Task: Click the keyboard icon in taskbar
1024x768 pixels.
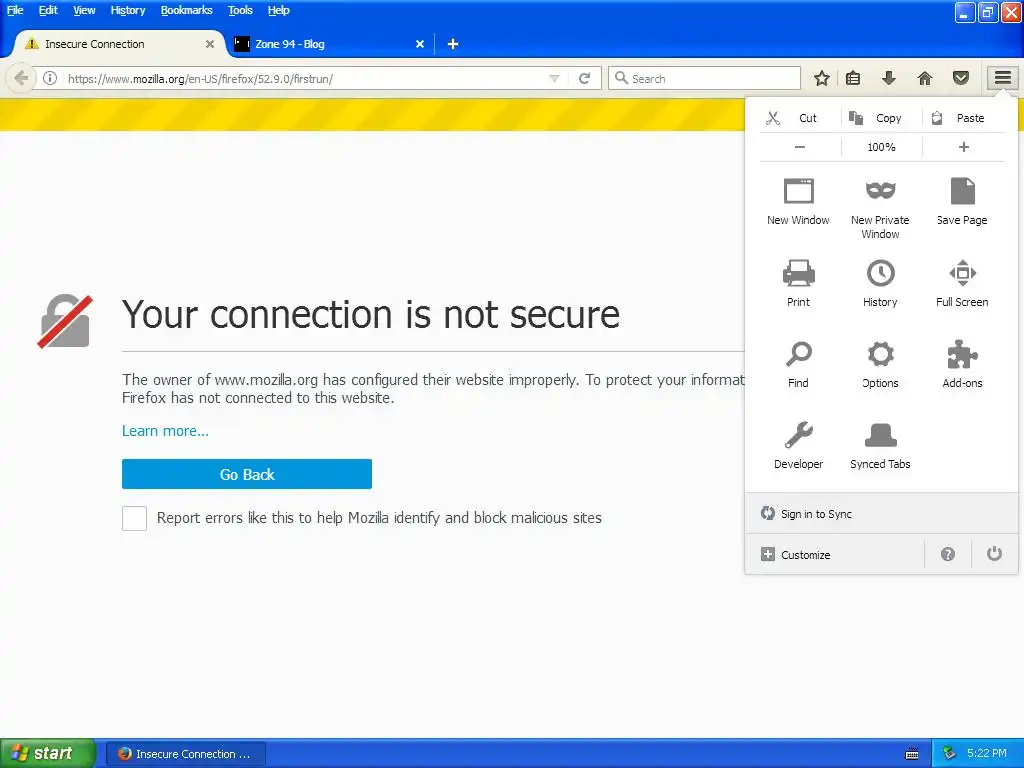Action: 912,754
